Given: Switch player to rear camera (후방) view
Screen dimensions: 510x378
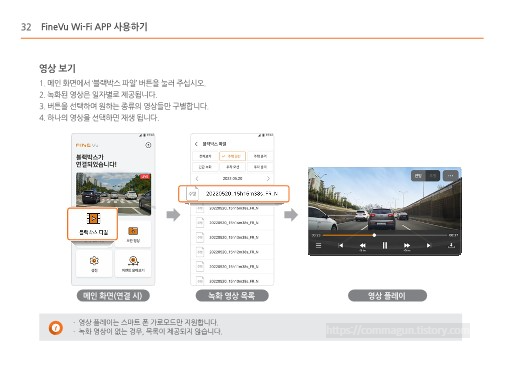Looking at the screenshot, I should click(x=433, y=175).
